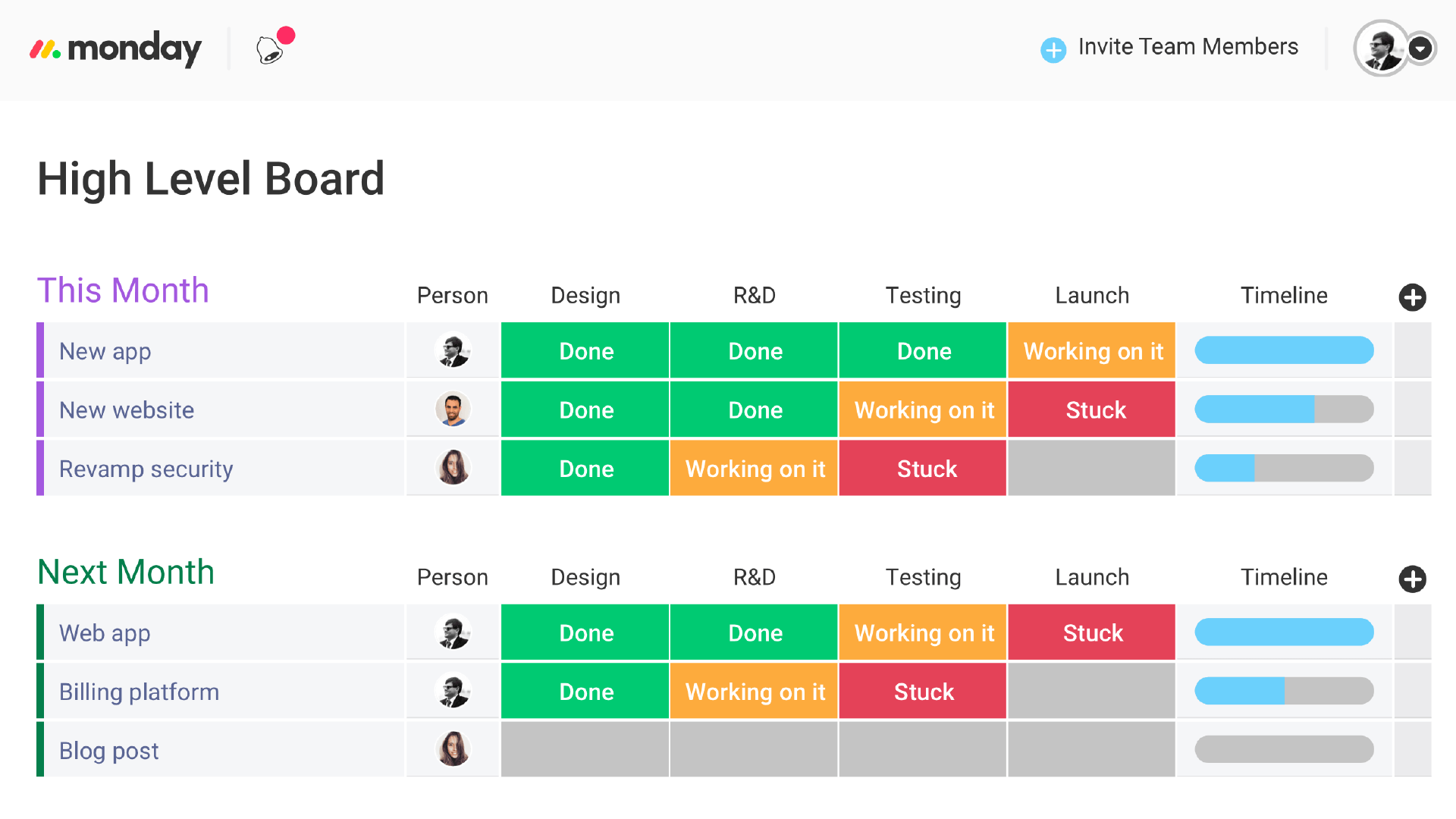1456x819 pixels.
Task: Open the notifications bell
Action: (270, 50)
